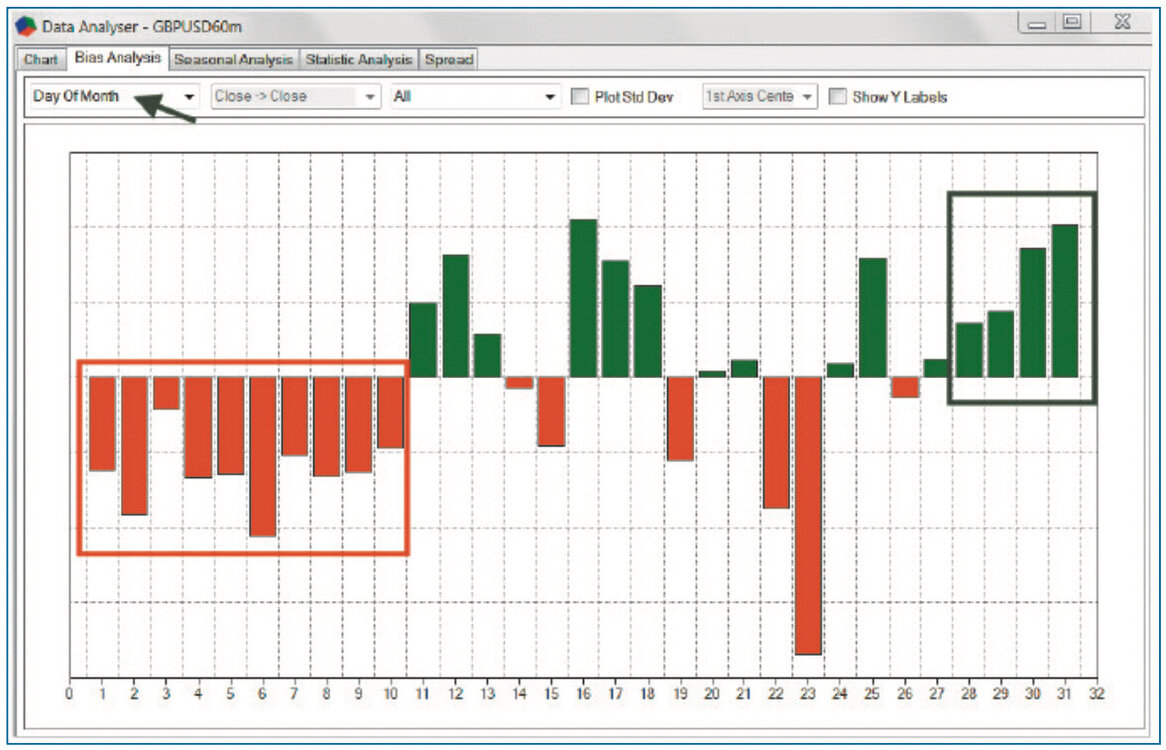
Task: Open the Day Of Month dropdown
Action: (114, 97)
